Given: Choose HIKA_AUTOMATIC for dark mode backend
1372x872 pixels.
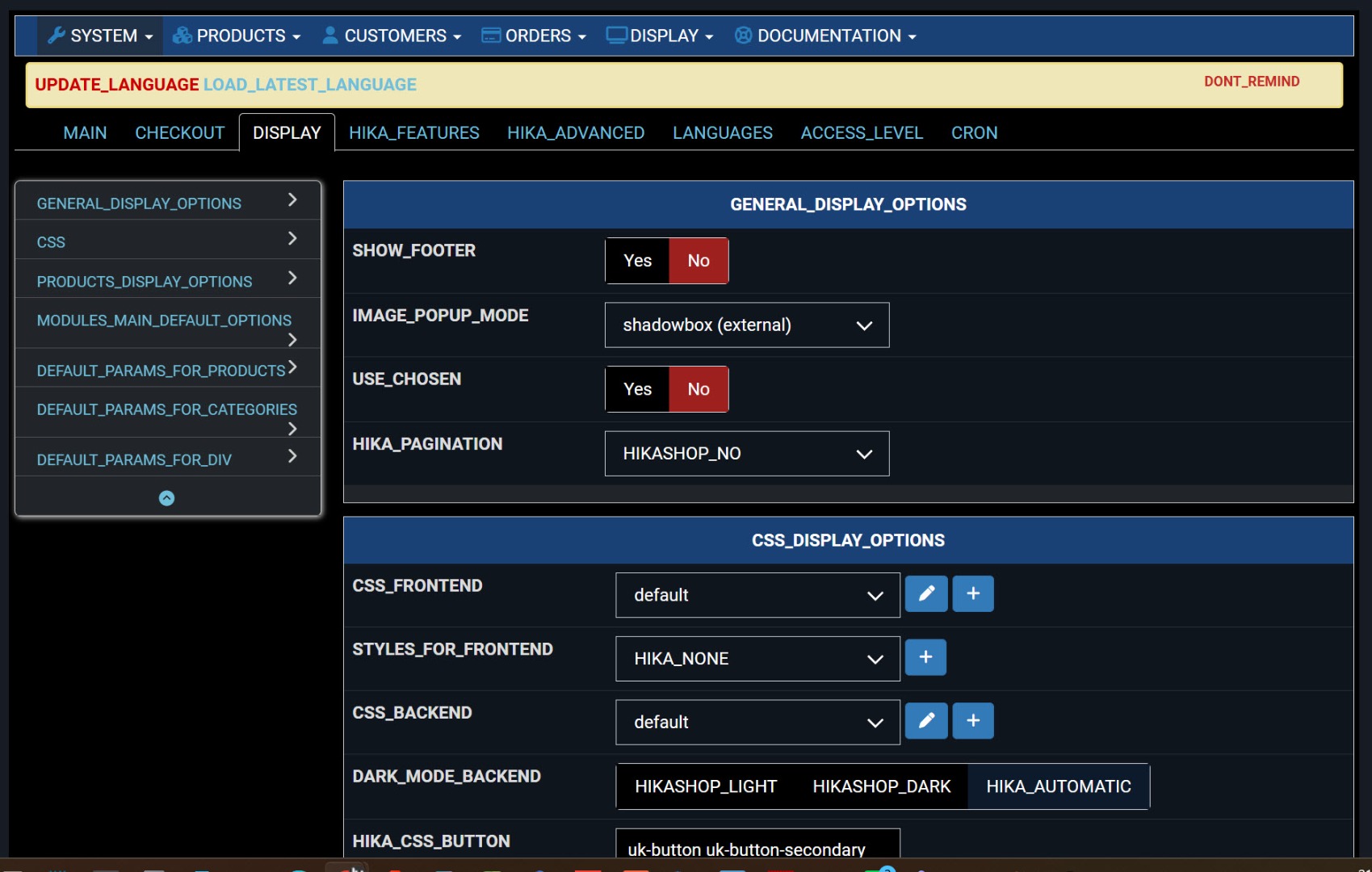Looking at the screenshot, I should pyautogui.click(x=1059, y=786).
